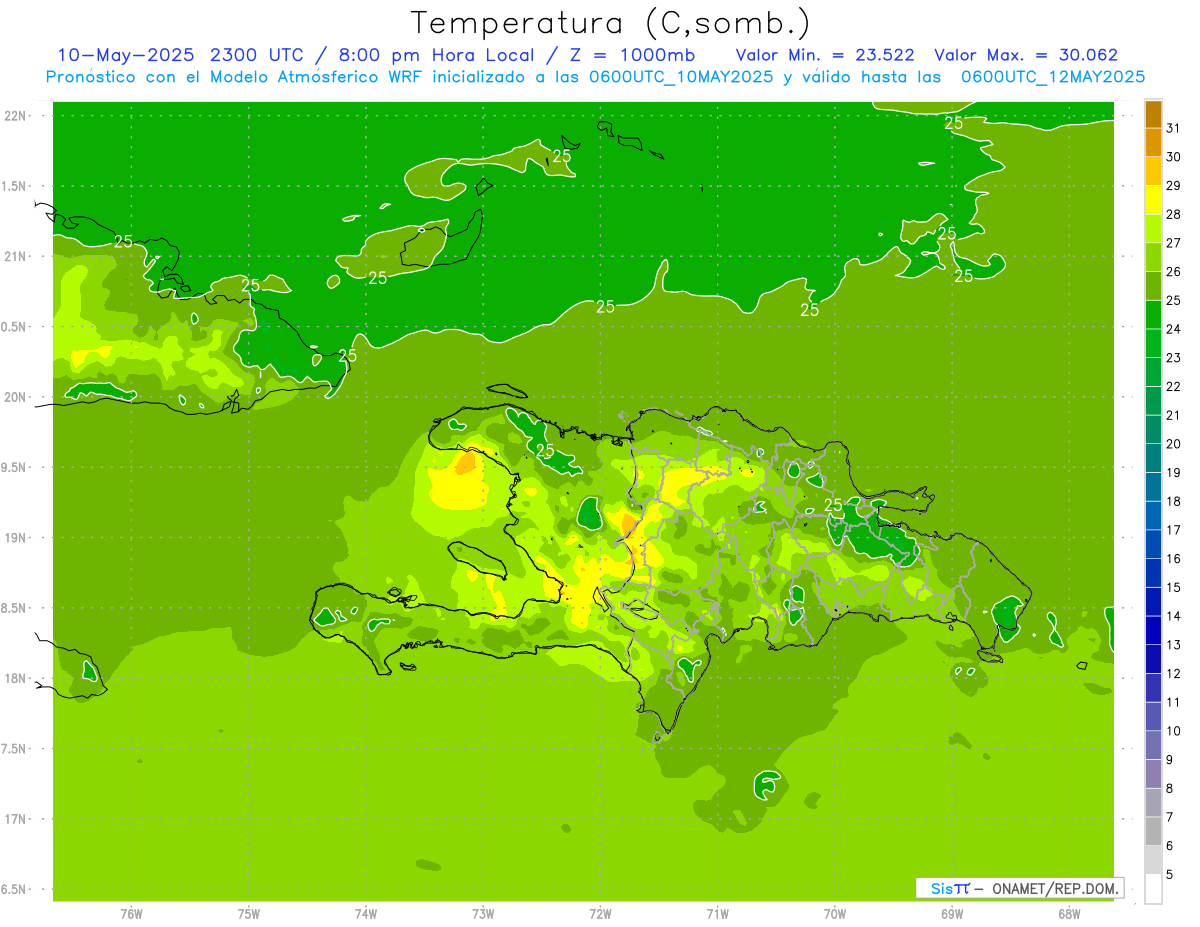Click the color scale value '28'
The width and height of the screenshot is (1200, 927).
click(1173, 214)
